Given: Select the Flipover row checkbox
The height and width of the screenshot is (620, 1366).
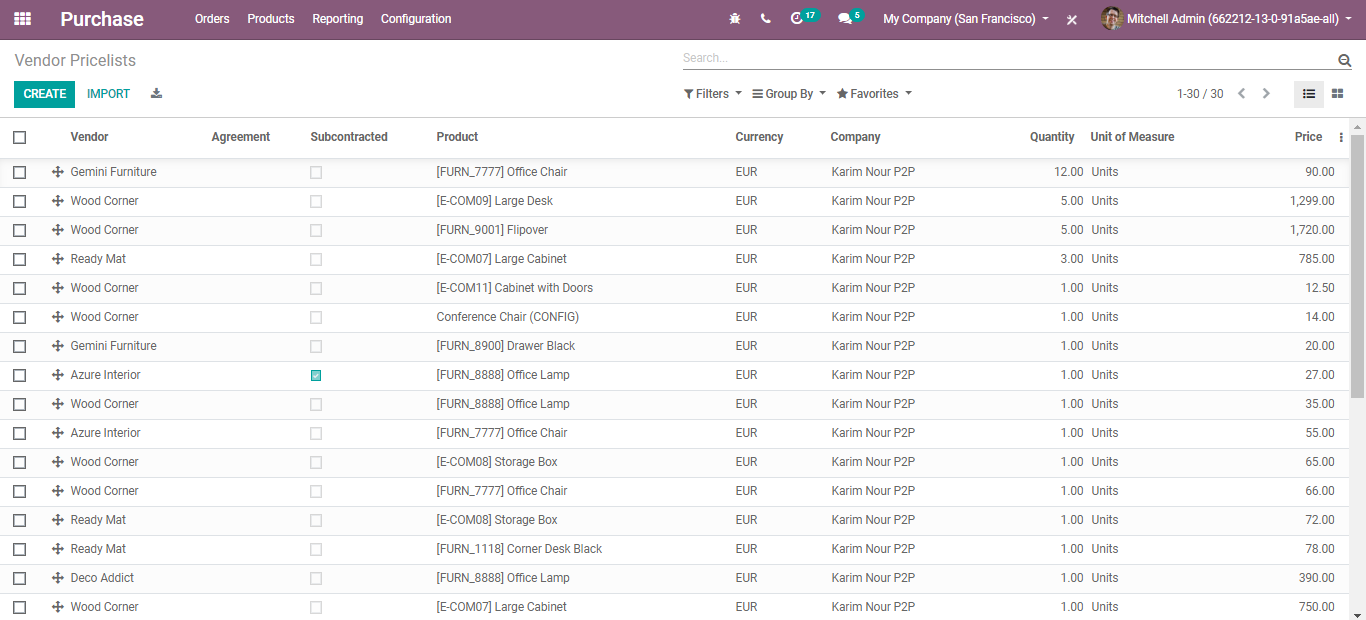Looking at the screenshot, I should (x=19, y=230).
